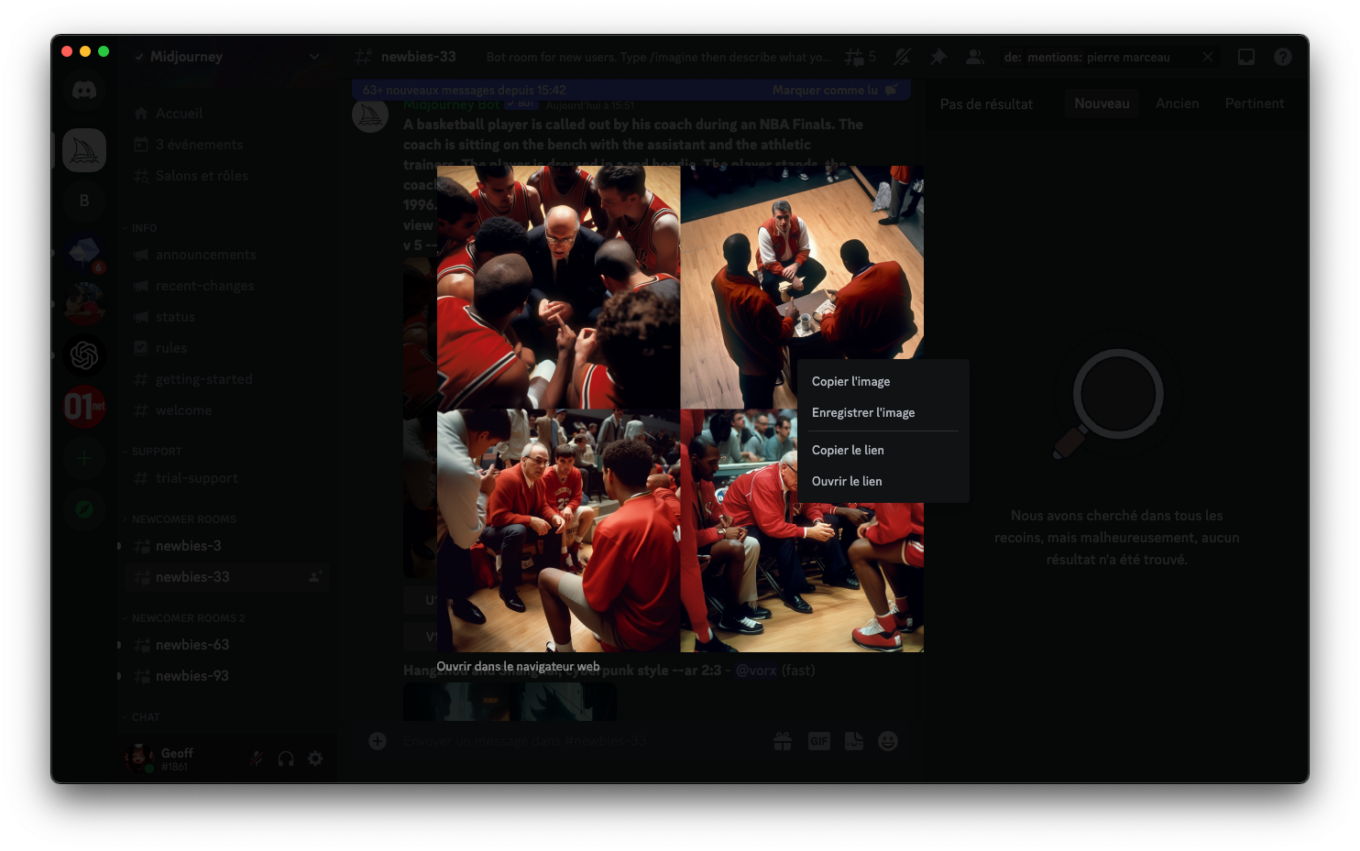
Task: Click the pinned messages pin icon
Action: click(x=937, y=57)
